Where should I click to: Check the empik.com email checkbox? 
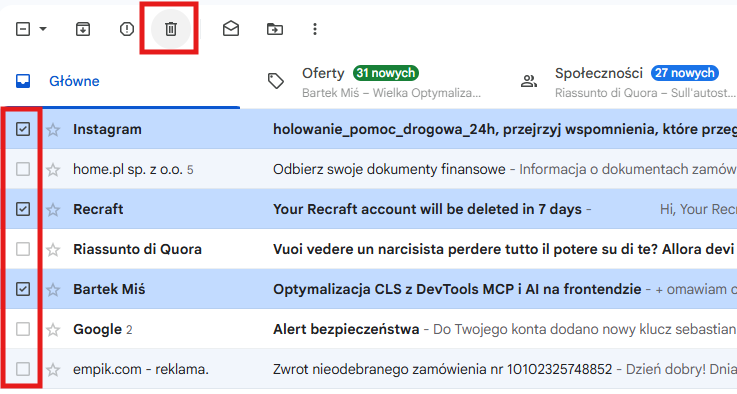[x=23, y=369]
